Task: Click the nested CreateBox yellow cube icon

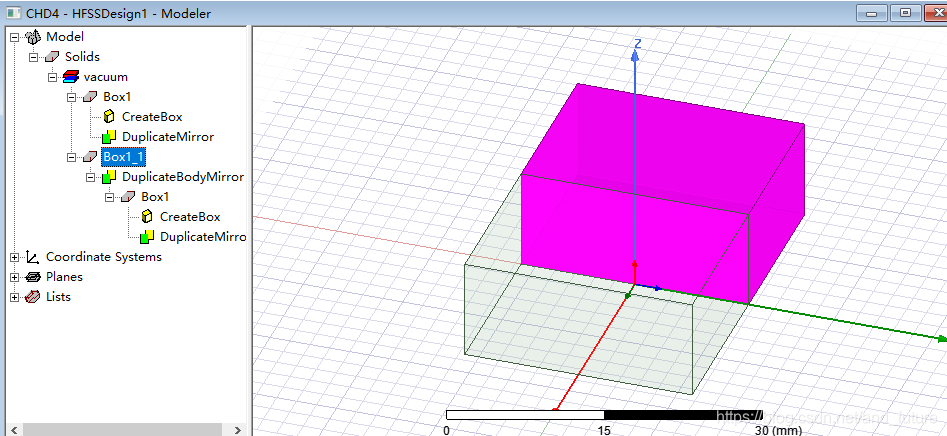Action: [147, 216]
